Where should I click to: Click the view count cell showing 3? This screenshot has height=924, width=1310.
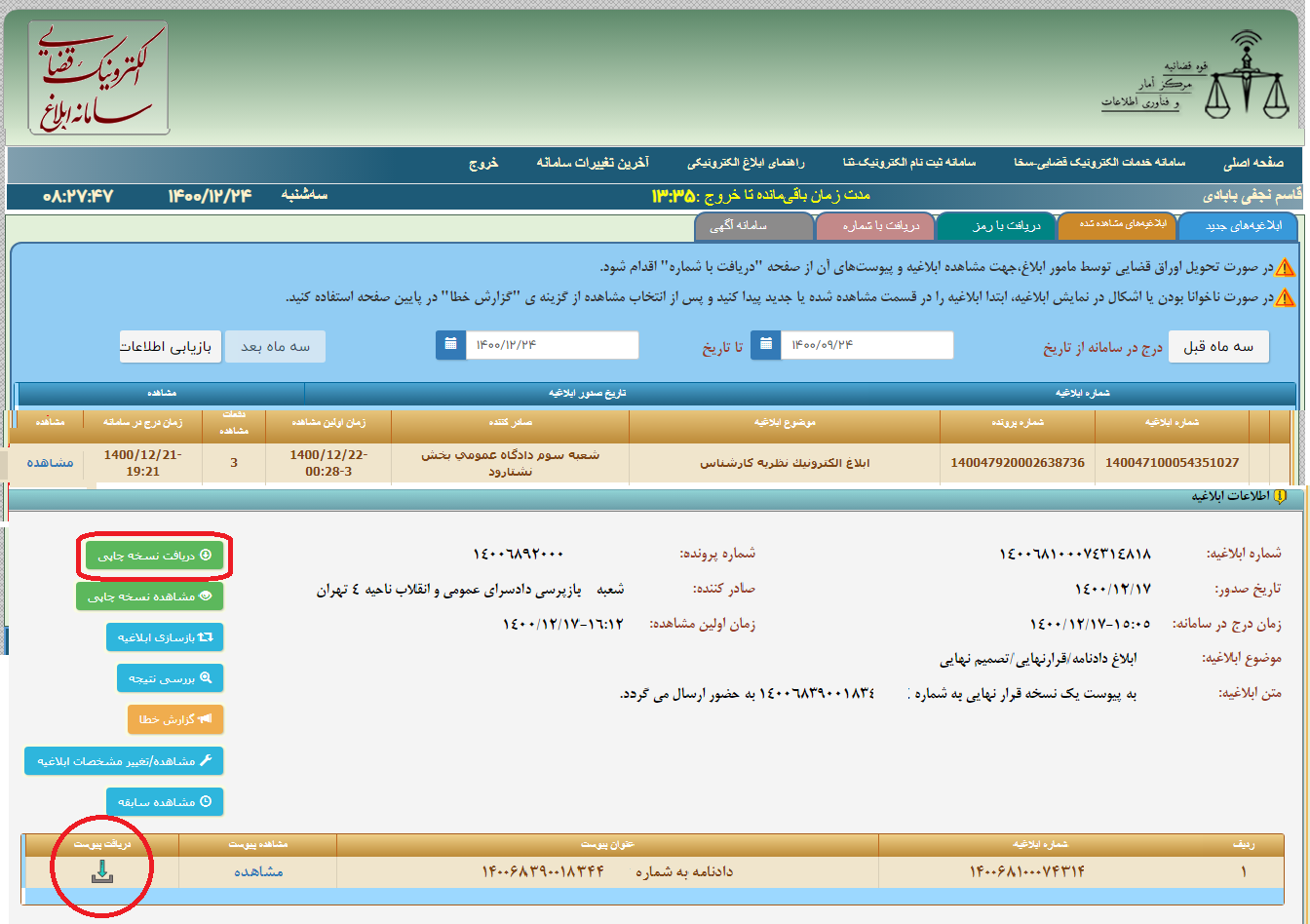[234, 462]
